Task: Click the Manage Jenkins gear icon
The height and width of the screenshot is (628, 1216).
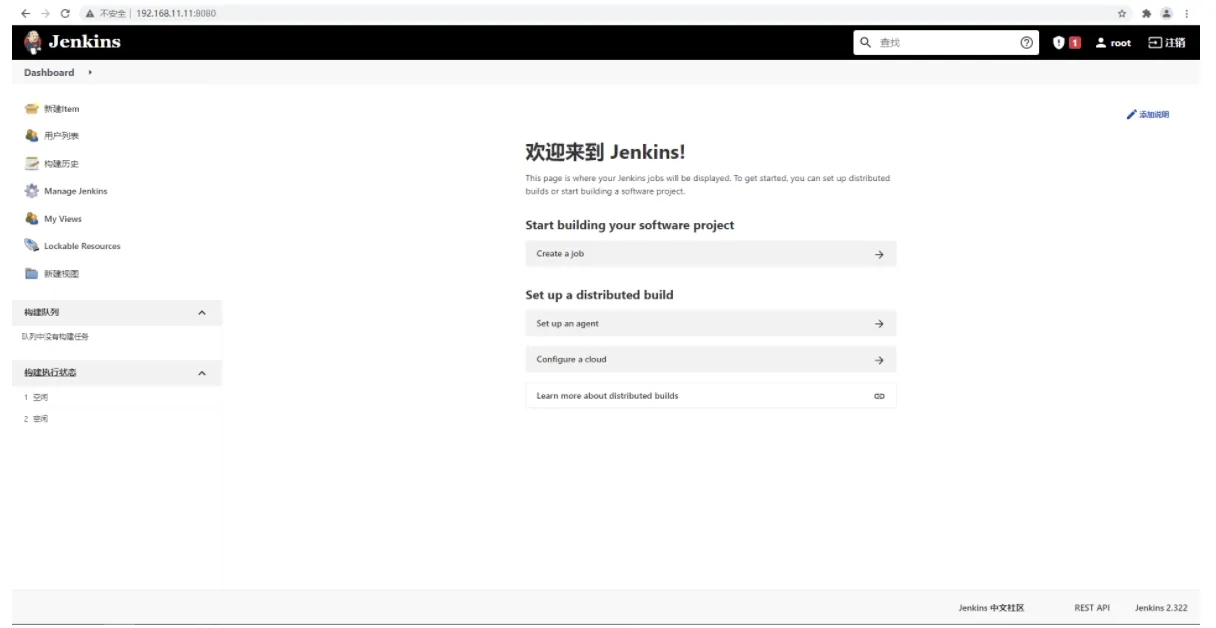Action: 31,191
